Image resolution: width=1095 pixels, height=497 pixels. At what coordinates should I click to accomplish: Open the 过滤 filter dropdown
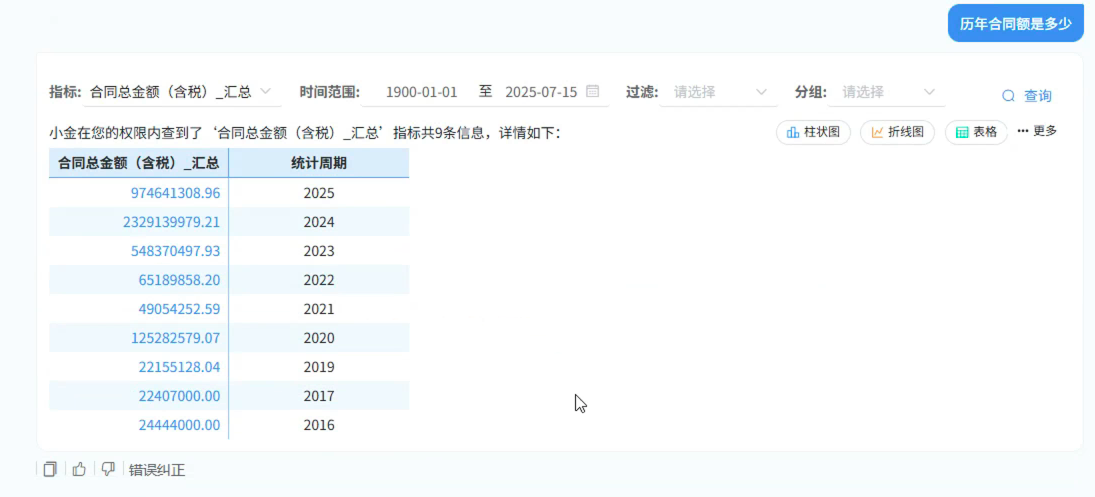click(719, 92)
